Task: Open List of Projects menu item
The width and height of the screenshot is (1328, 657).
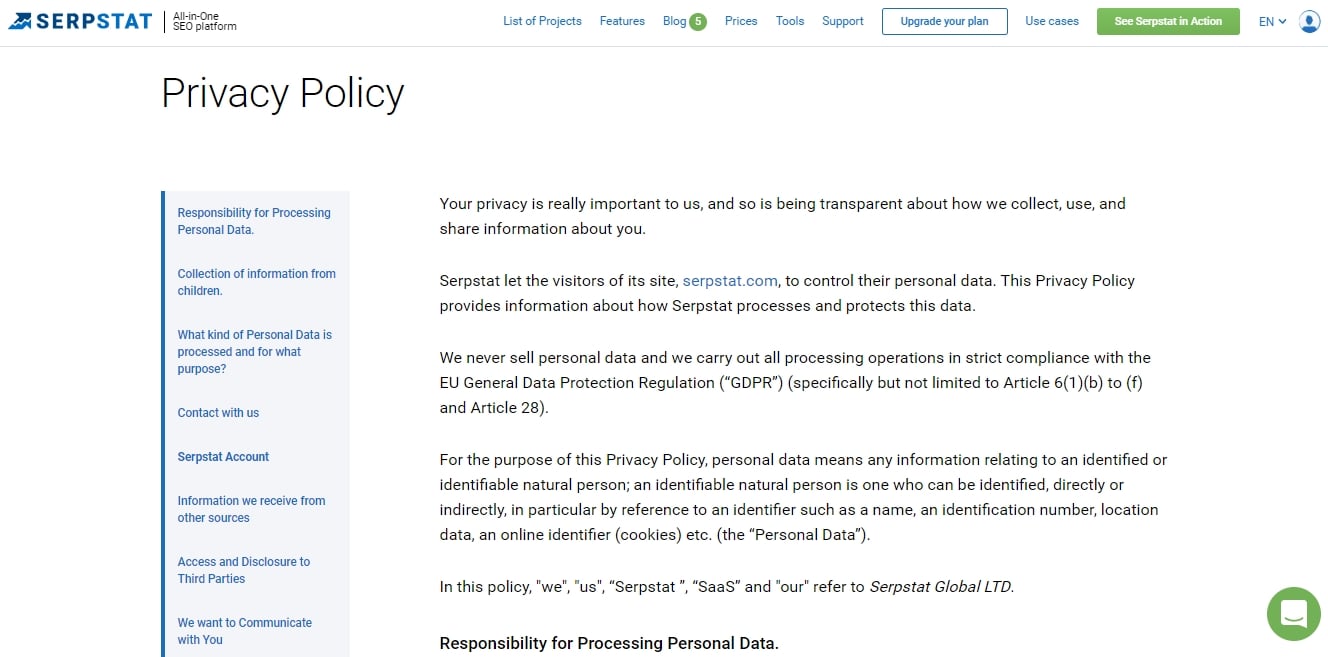Action: (x=542, y=21)
